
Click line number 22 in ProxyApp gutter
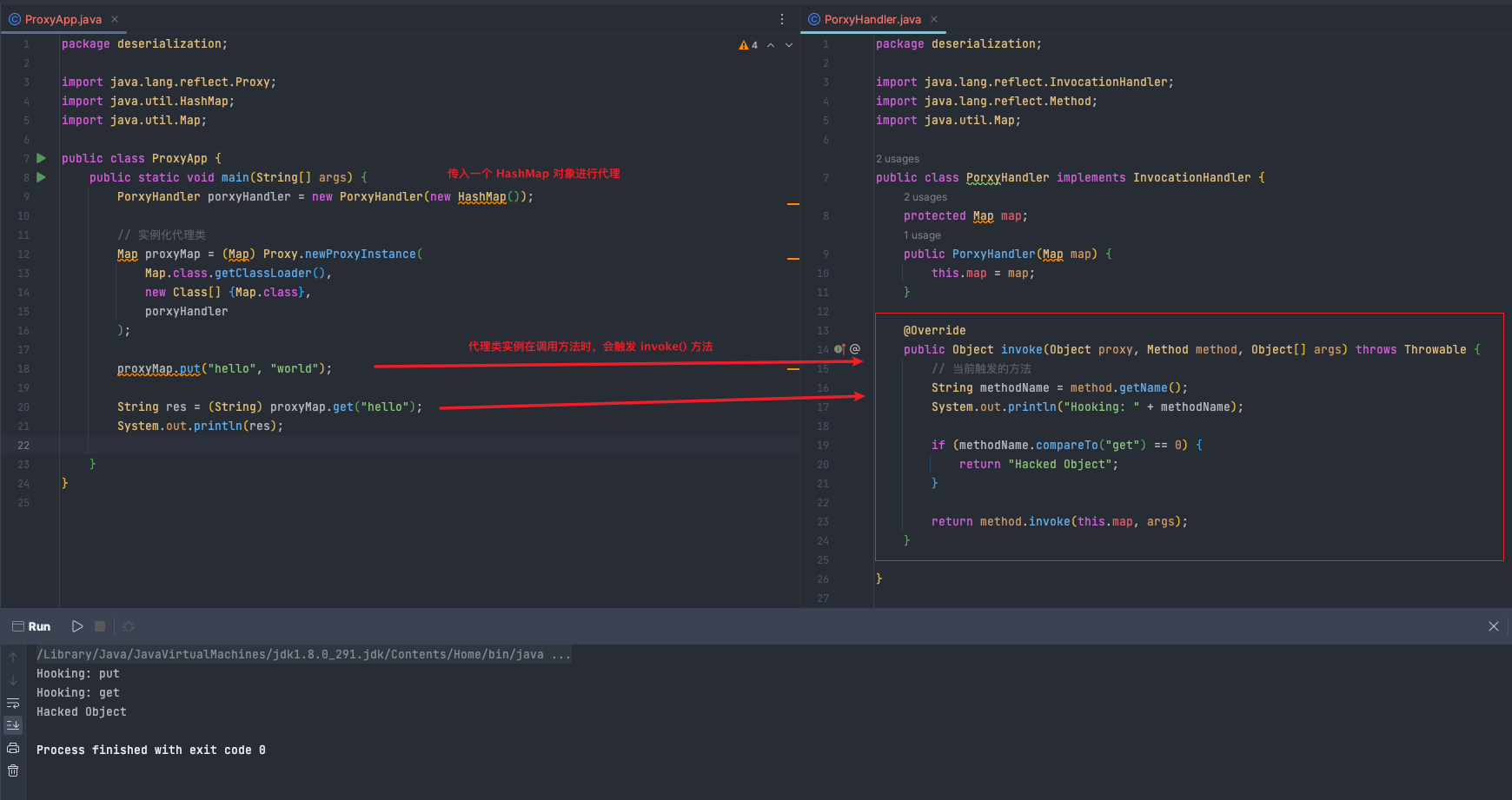(x=23, y=446)
